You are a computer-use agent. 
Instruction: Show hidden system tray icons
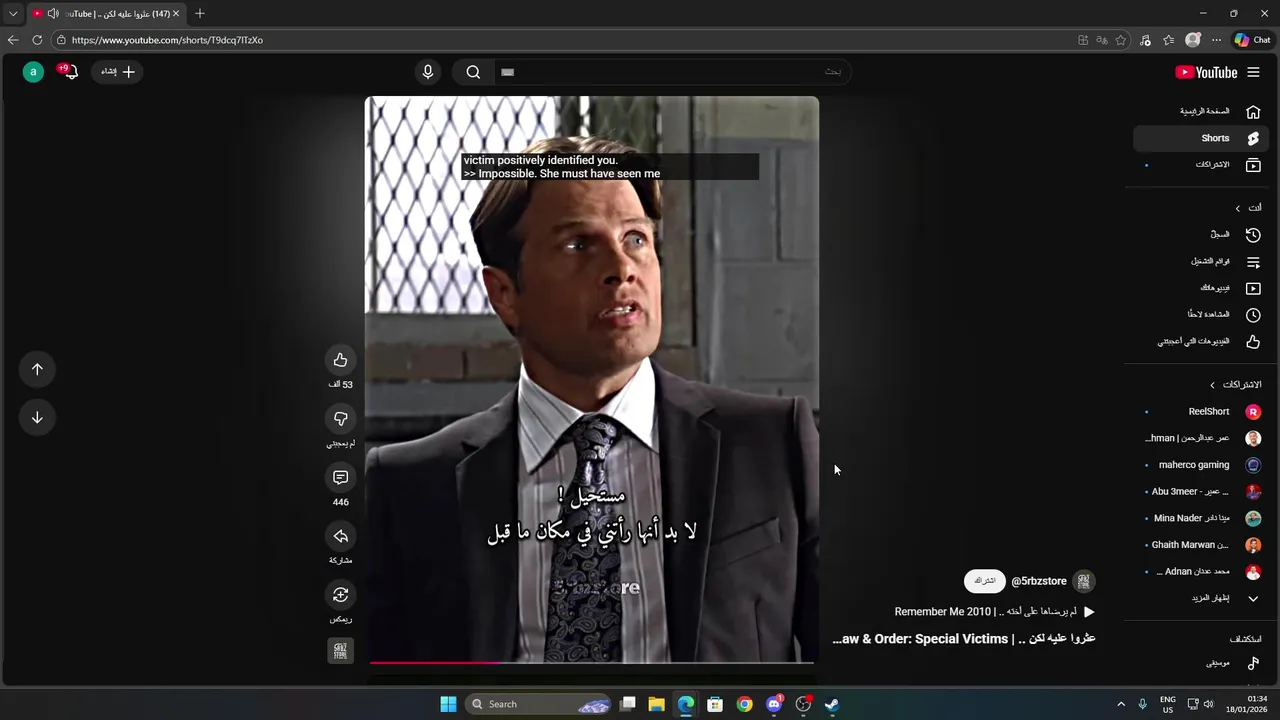1121,704
